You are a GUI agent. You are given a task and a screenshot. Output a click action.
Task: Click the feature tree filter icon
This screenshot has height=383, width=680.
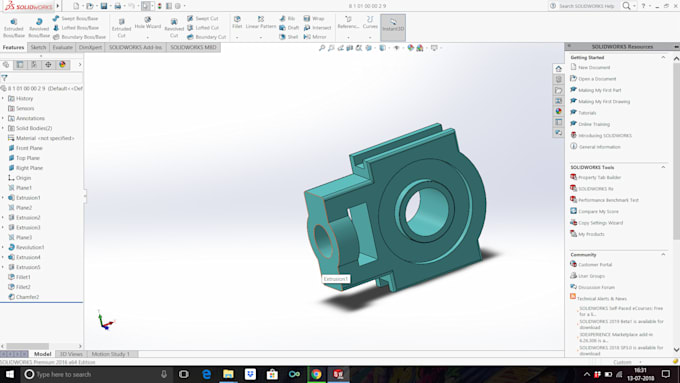pos(4,78)
